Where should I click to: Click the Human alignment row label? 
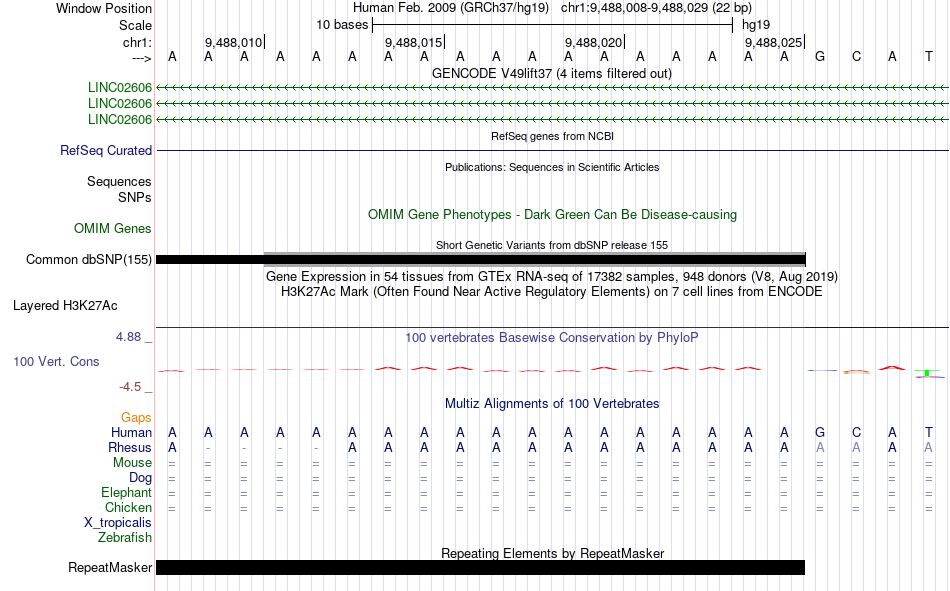131,433
